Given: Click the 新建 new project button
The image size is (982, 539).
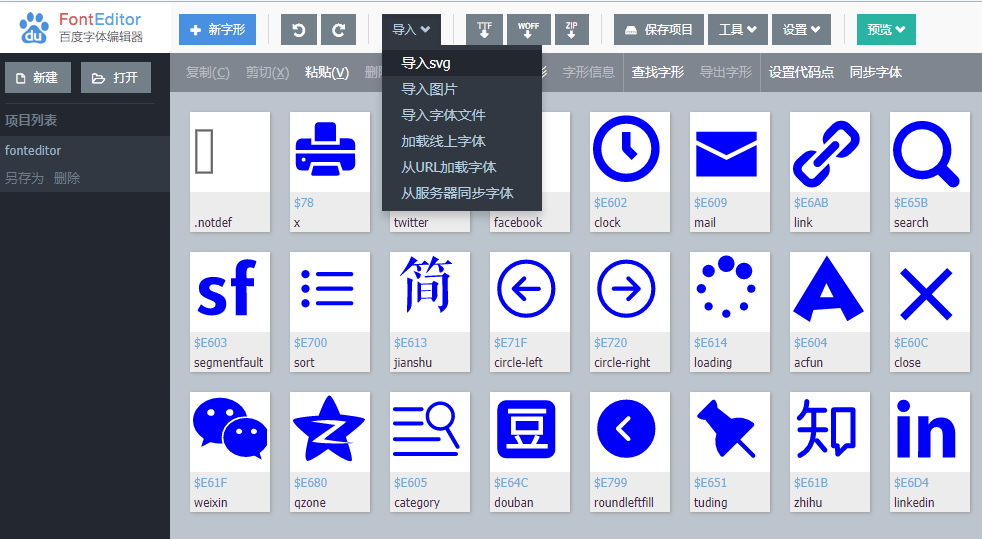Looking at the screenshot, I should [x=38, y=78].
